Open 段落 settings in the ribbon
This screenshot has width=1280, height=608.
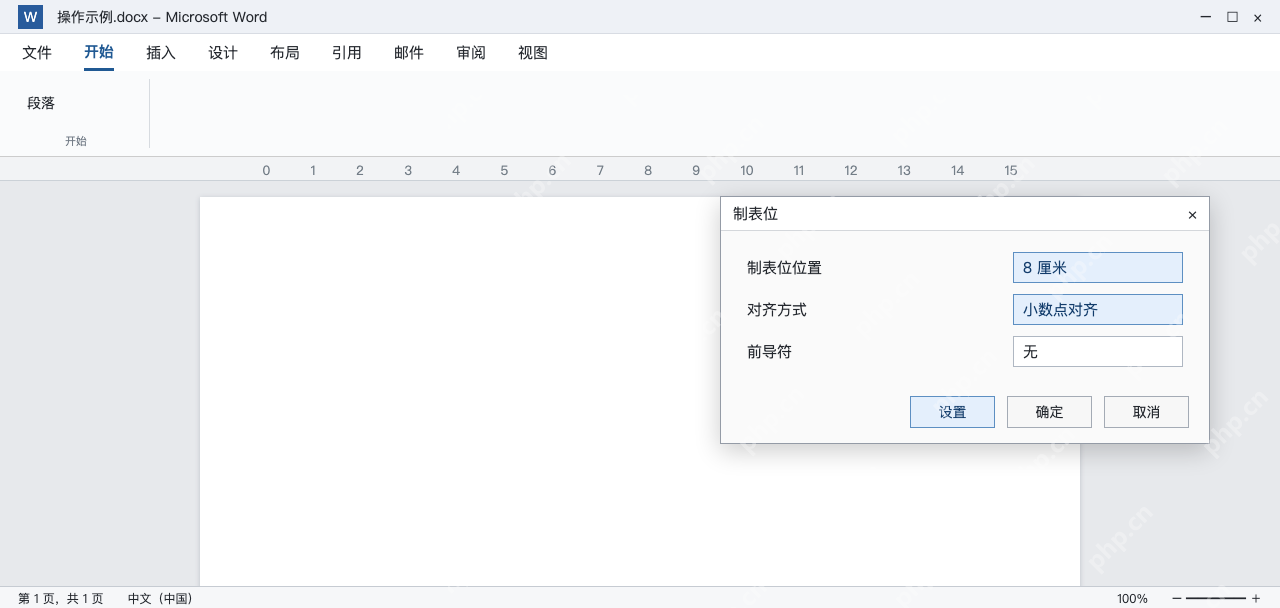pos(41,103)
